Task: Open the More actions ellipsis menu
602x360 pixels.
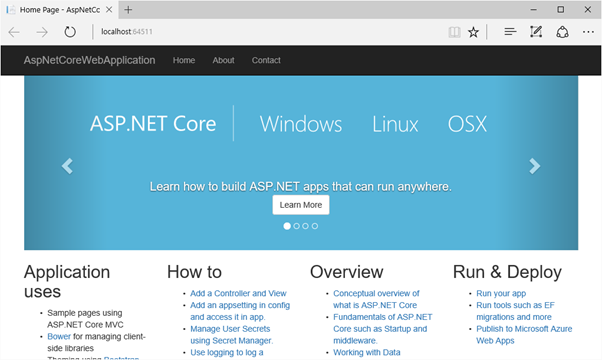Action: coord(588,32)
